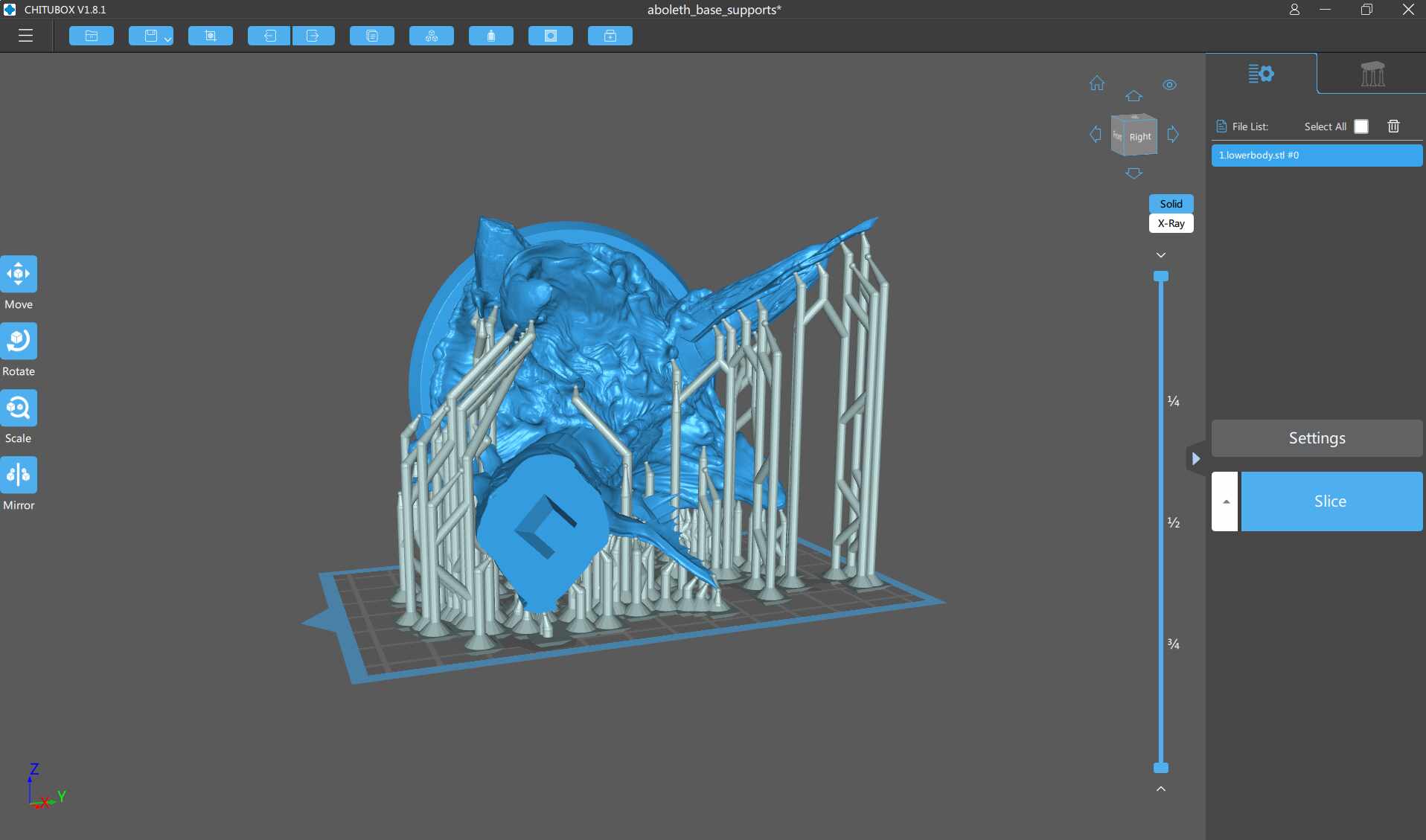Redo the last action
The height and width of the screenshot is (840, 1426).
click(313, 36)
